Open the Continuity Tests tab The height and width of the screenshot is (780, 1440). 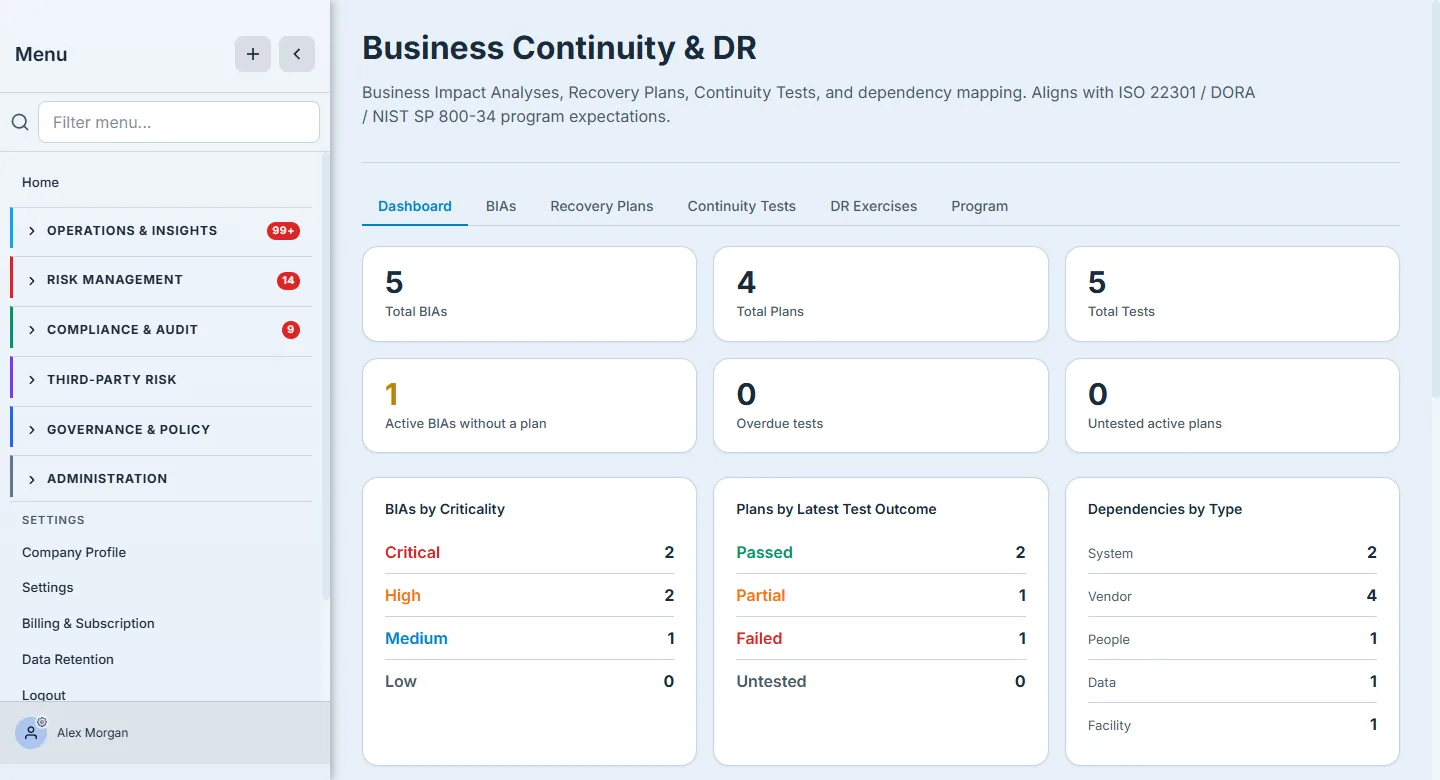pyautogui.click(x=742, y=206)
